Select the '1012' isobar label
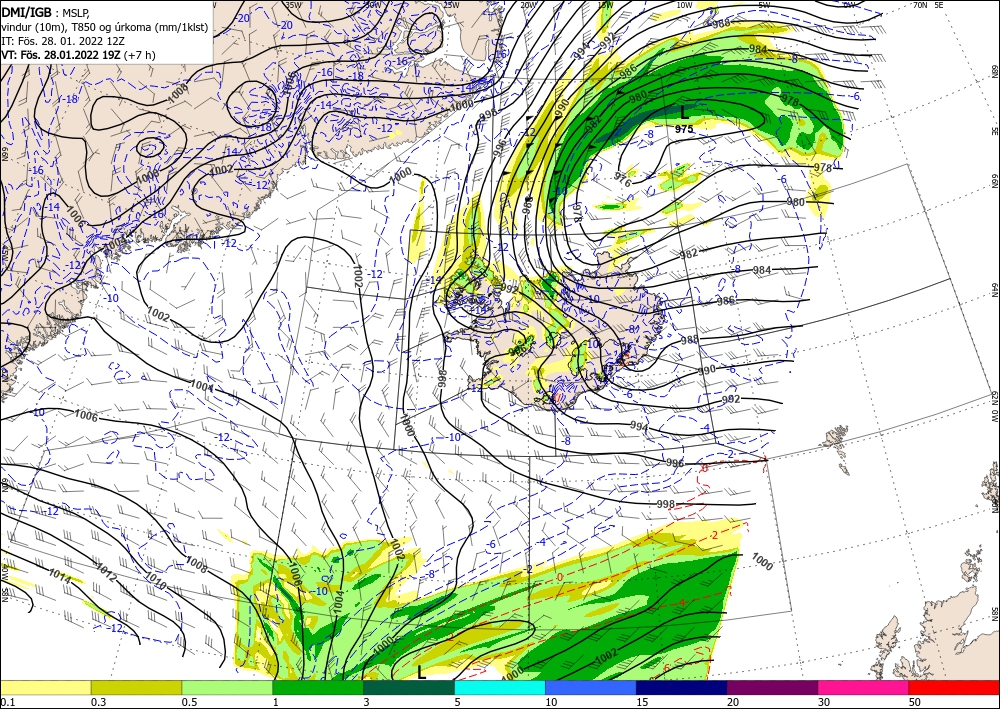The image size is (1000, 709). [x=107, y=573]
